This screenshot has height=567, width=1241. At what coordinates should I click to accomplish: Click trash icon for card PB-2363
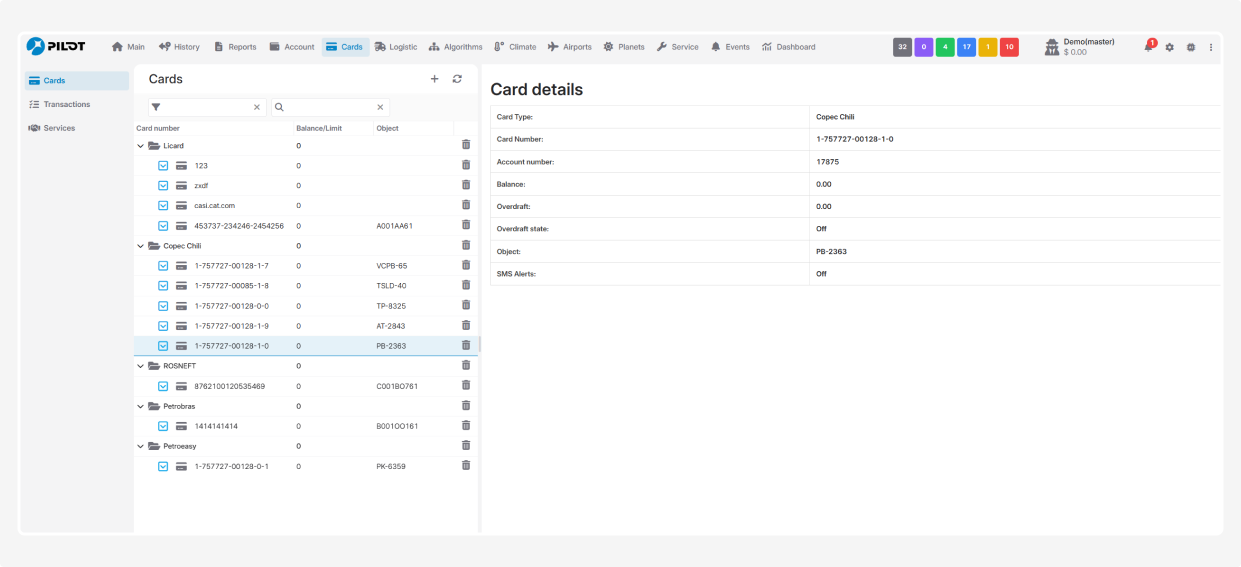point(466,345)
